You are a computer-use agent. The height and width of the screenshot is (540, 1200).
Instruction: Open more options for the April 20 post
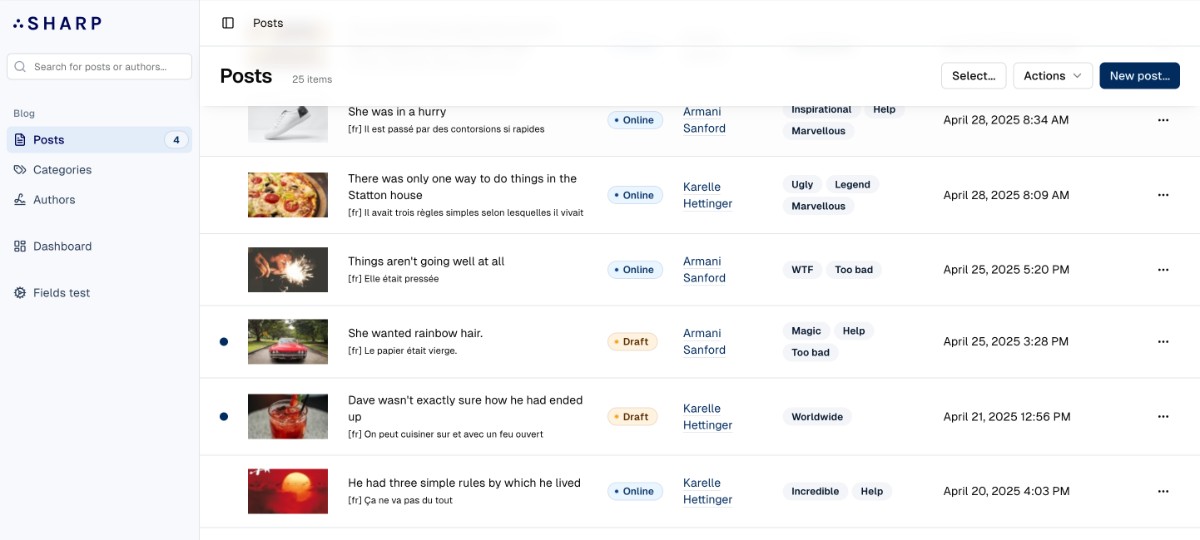[x=1163, y=491]
